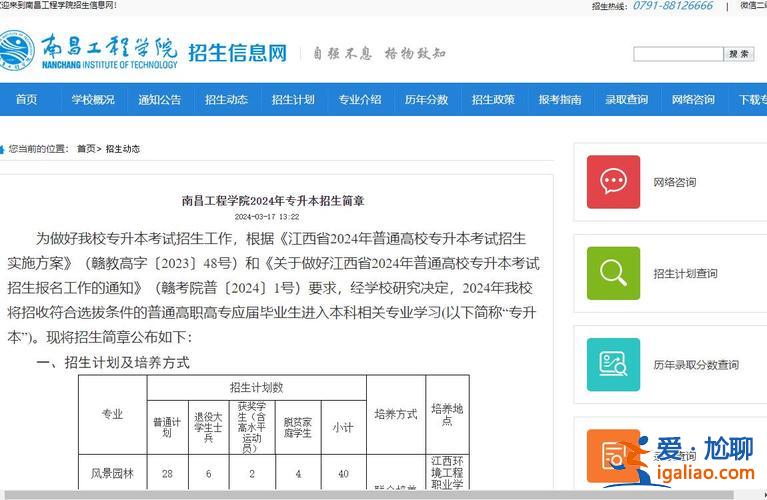Click the 风景园林 普通计划 value 28

167,474
